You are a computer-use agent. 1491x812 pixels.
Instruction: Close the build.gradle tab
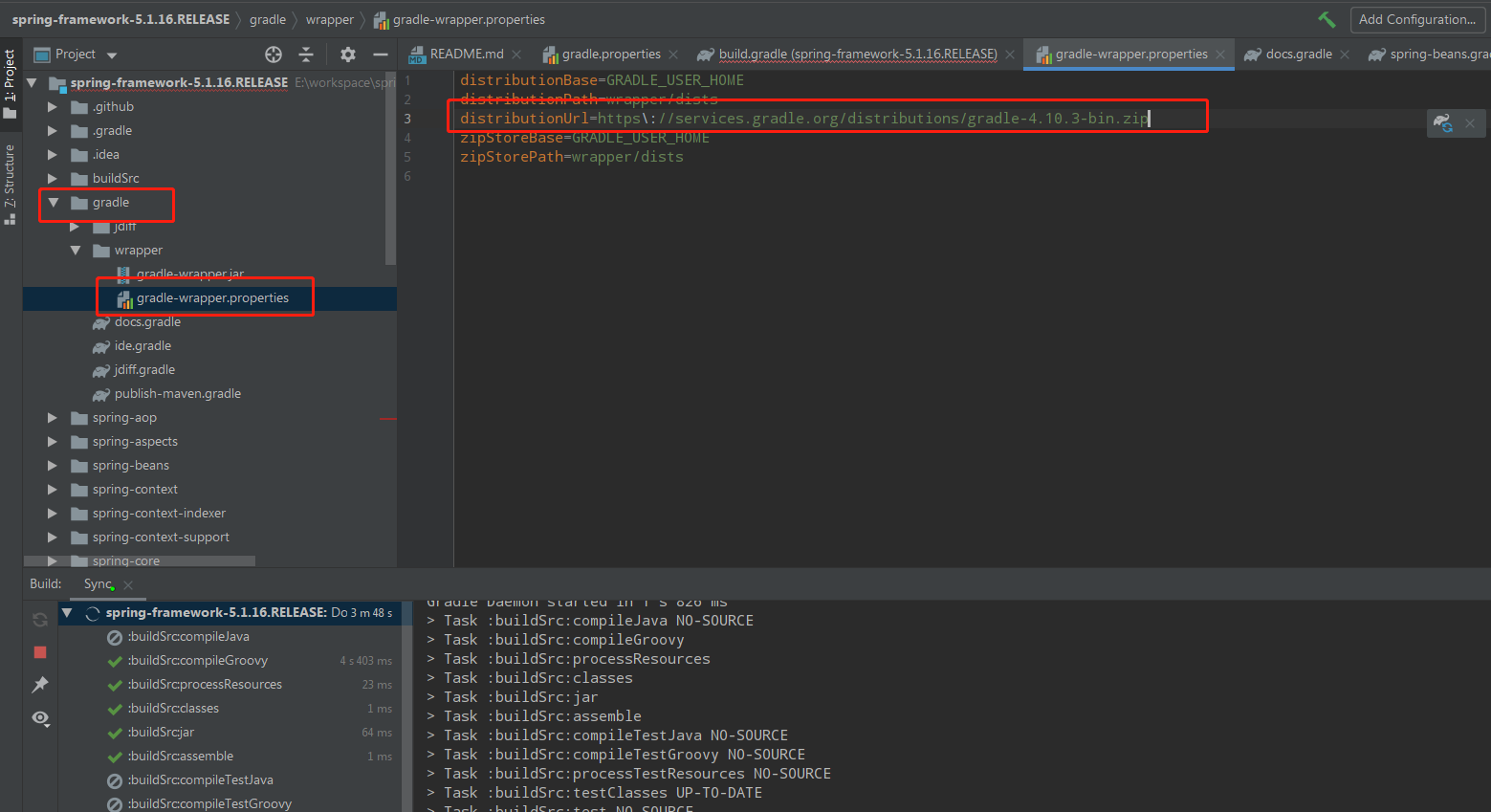[1010, 55]
